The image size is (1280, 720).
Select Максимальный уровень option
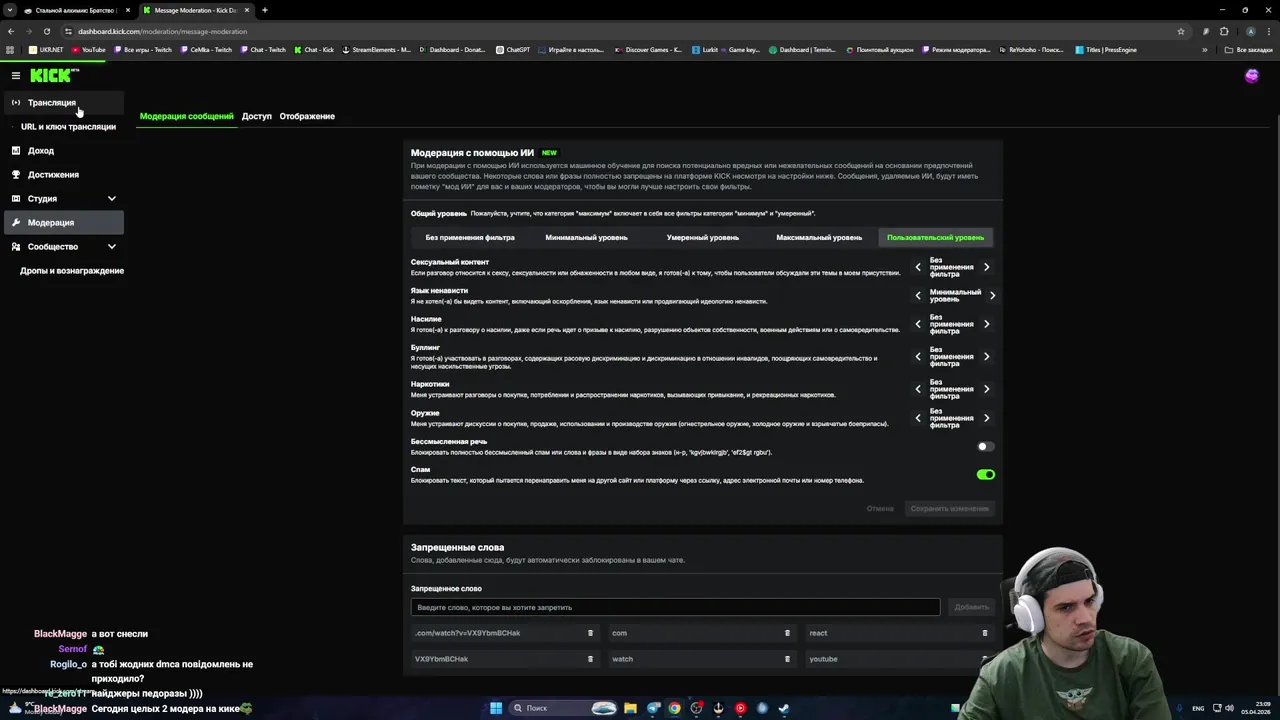pos(819,238)
